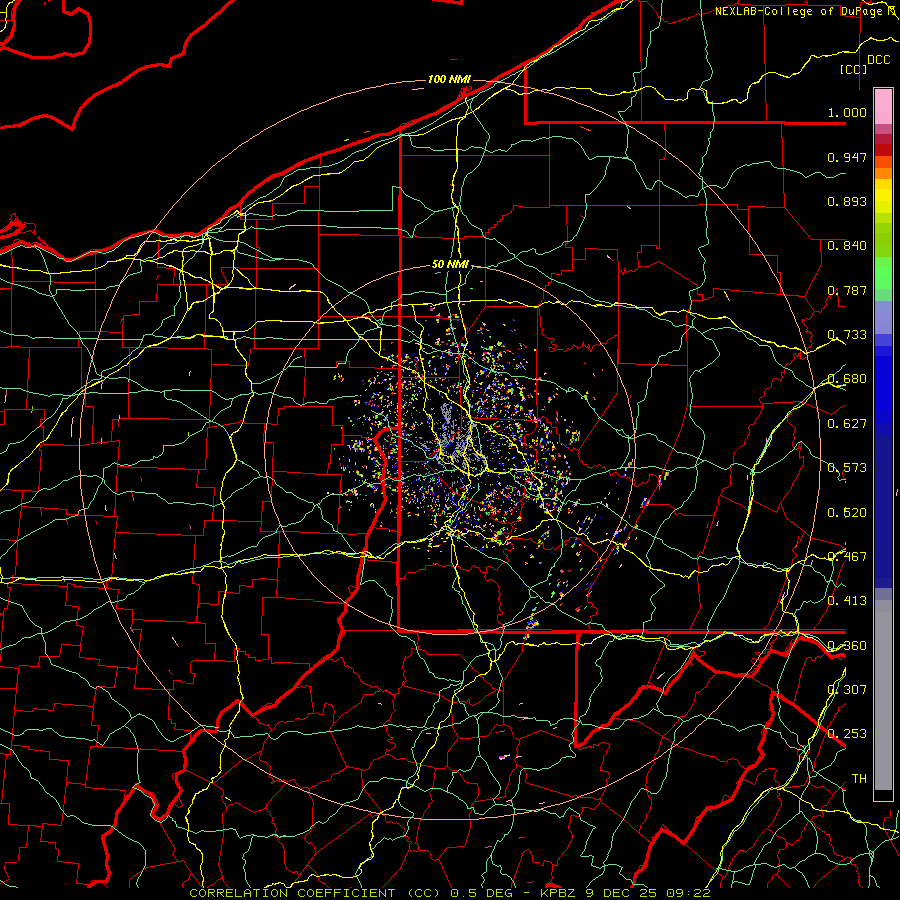
Task: Click the 0.467 scale value
Action: pyautogui.click(x=847, y=557)
